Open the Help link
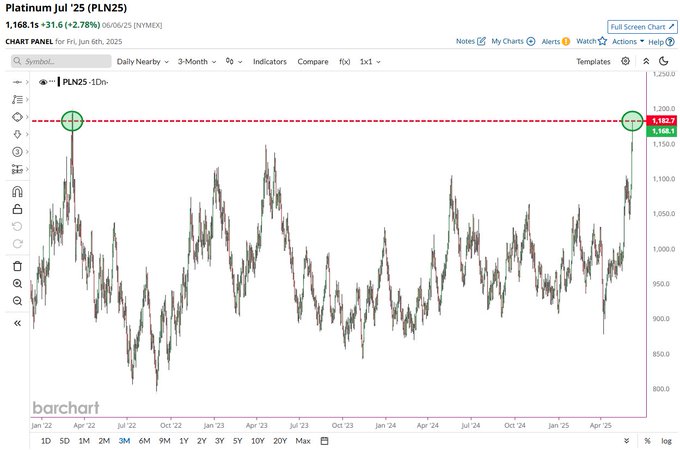 [x=661, y=42]
